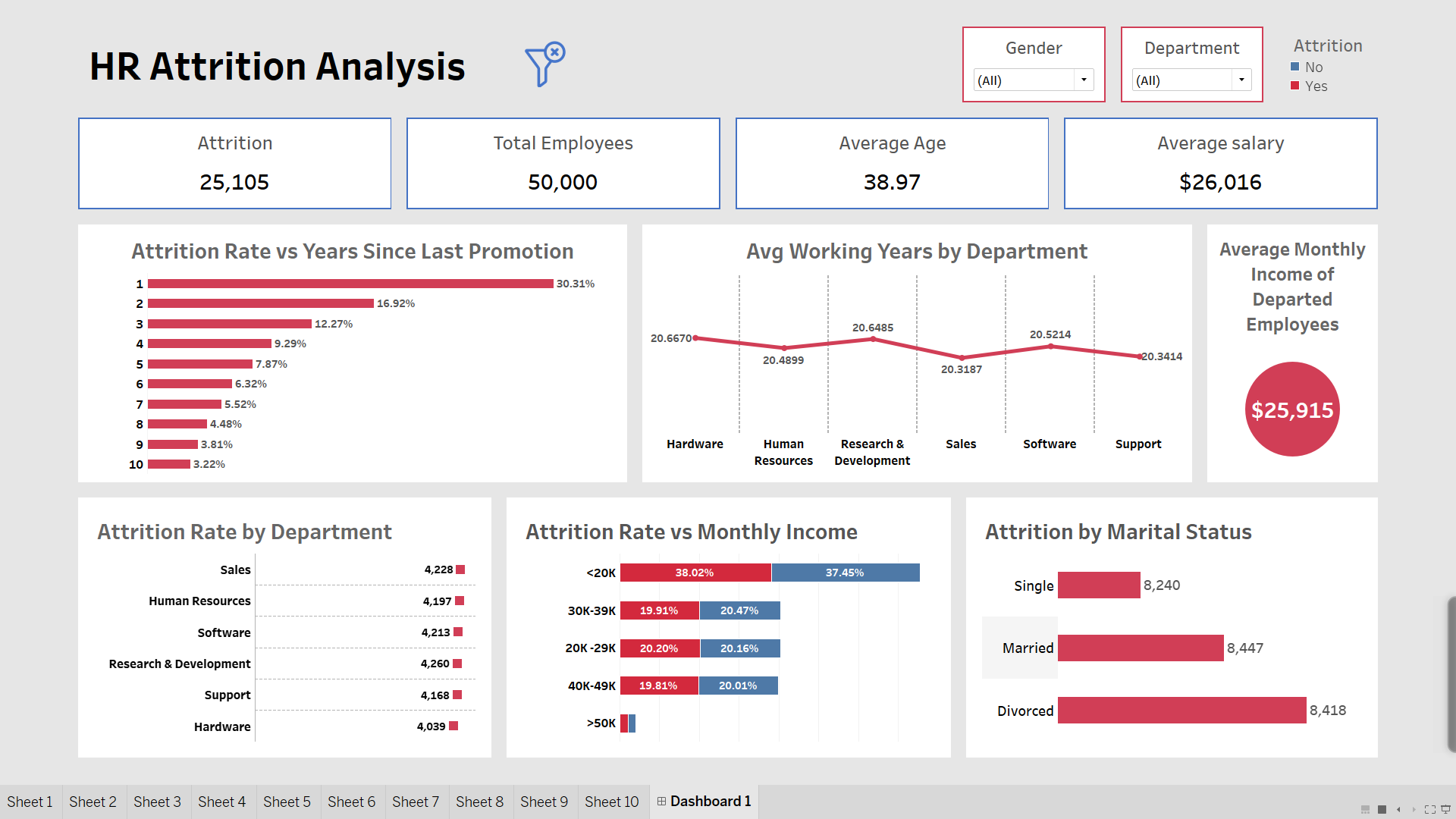This screenshot has width=1456, height=819.
Task: Open the Department filter dropdown
Action: tap(1241, 80)
